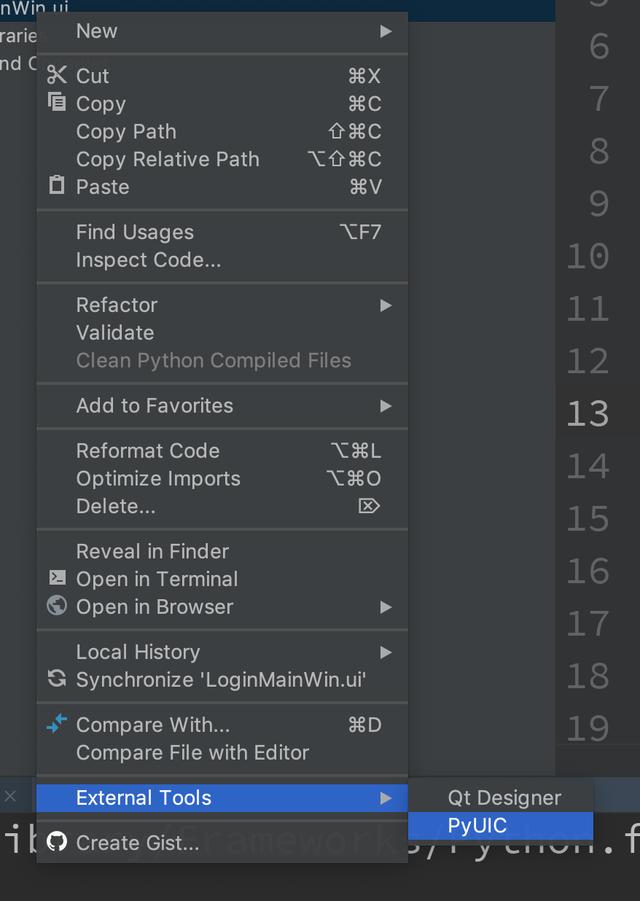Click the Copy documents icon
The height and width of the screenshot is (901, 640).
(56, 102)
